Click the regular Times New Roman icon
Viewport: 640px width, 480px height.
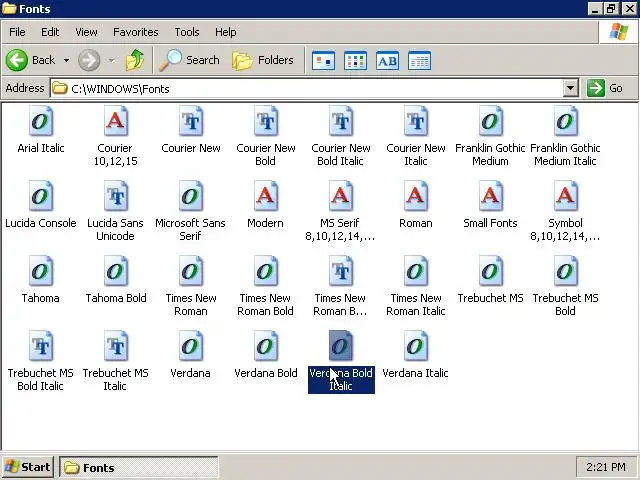pos(191,271)
